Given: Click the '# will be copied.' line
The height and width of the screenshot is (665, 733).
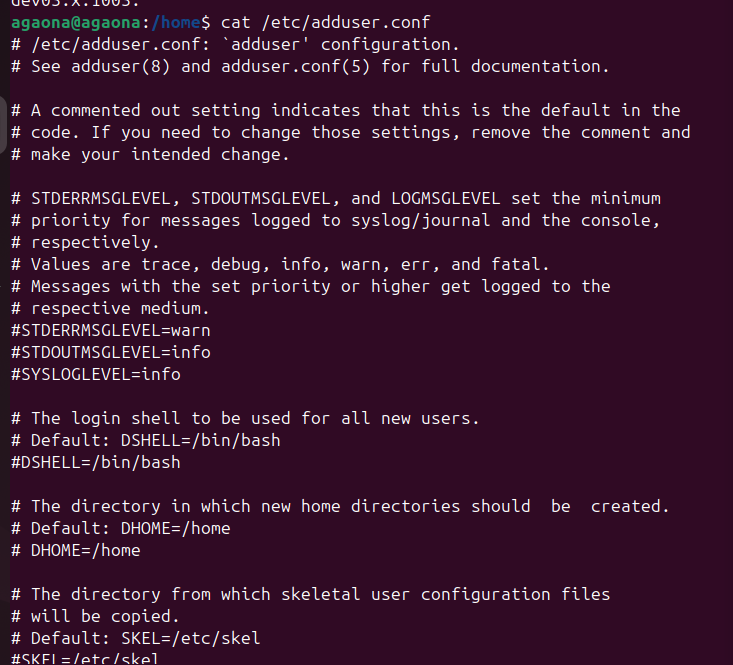Looking at the screenshot, I should [x=96, y=616].
